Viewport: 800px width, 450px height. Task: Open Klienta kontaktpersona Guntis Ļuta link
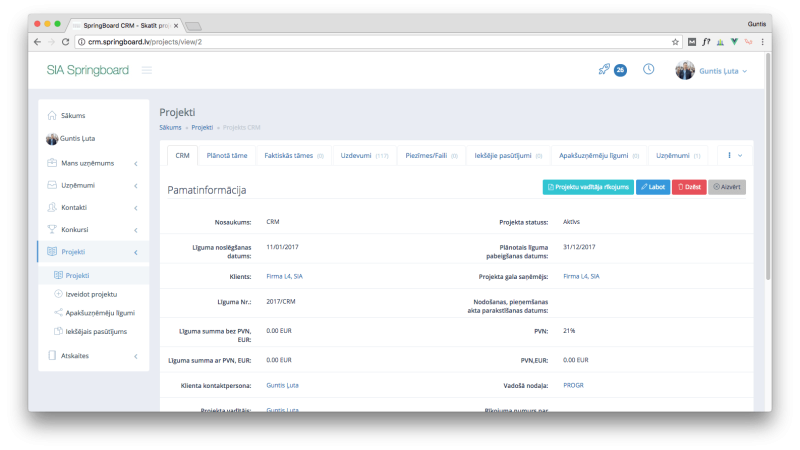pyautogui.click(x=282, y=386)
